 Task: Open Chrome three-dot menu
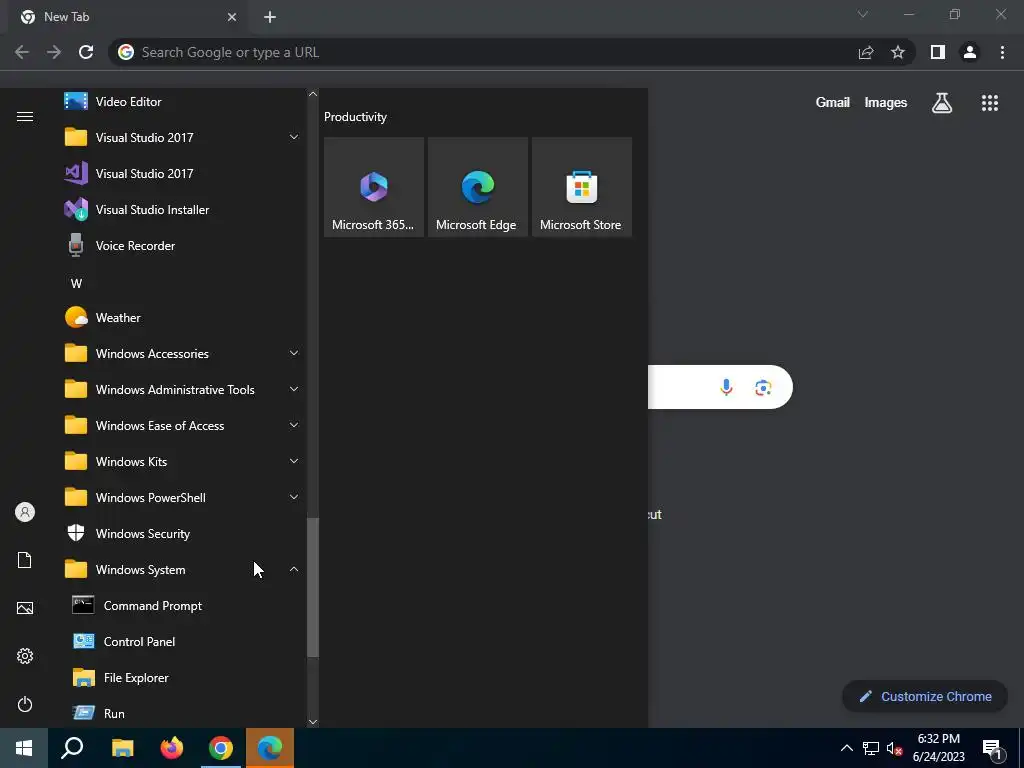point(1002,52)
